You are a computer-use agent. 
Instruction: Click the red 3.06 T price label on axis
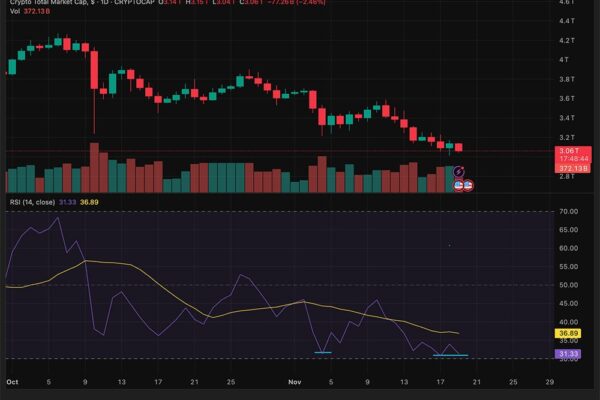566,150
